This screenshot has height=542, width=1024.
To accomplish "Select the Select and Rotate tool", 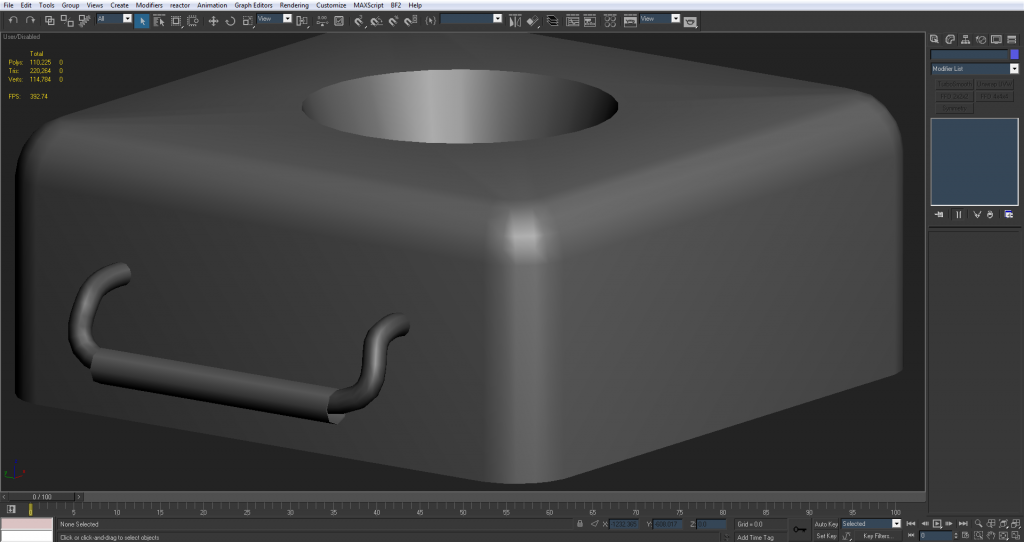I will coord(230,20).
